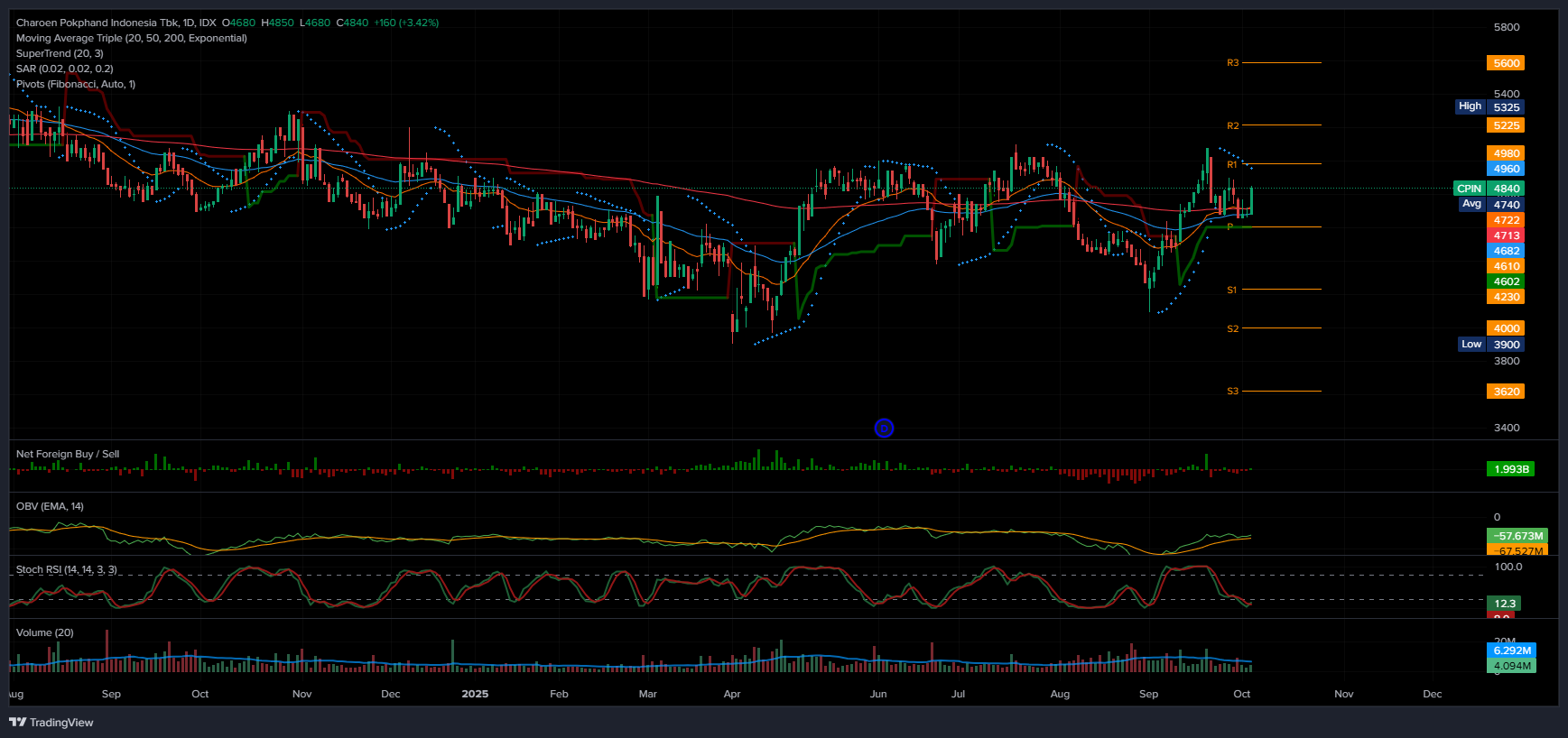
Task: Select the S3 pivot level label
Action: (1232, 392)
